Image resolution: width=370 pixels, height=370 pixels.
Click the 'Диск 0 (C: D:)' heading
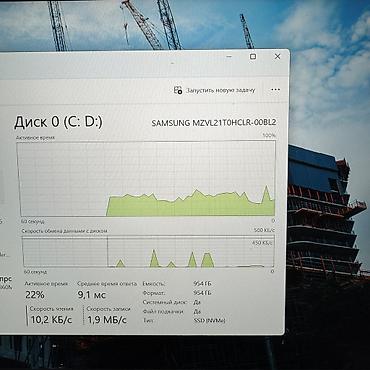[x=58, y=122]
